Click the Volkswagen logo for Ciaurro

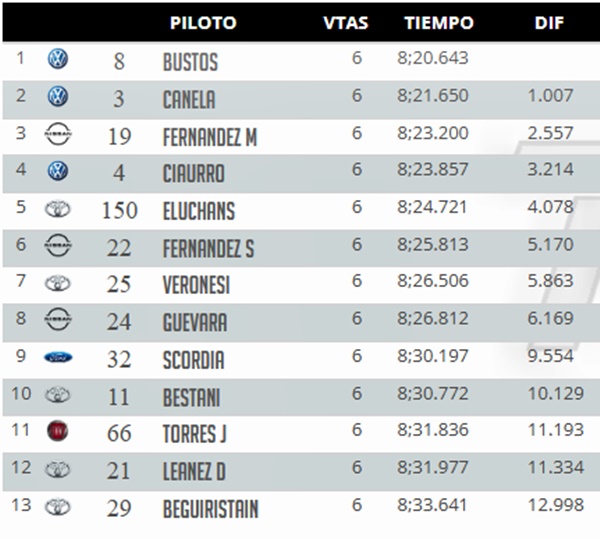[58, 171]
